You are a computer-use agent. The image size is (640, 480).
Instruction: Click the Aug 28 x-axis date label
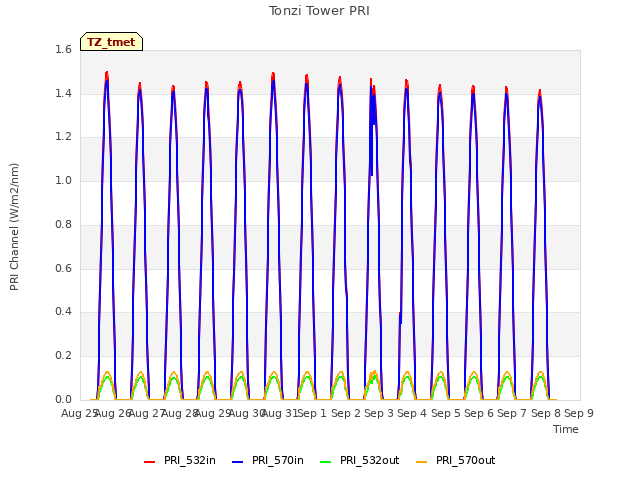[180, 413]
